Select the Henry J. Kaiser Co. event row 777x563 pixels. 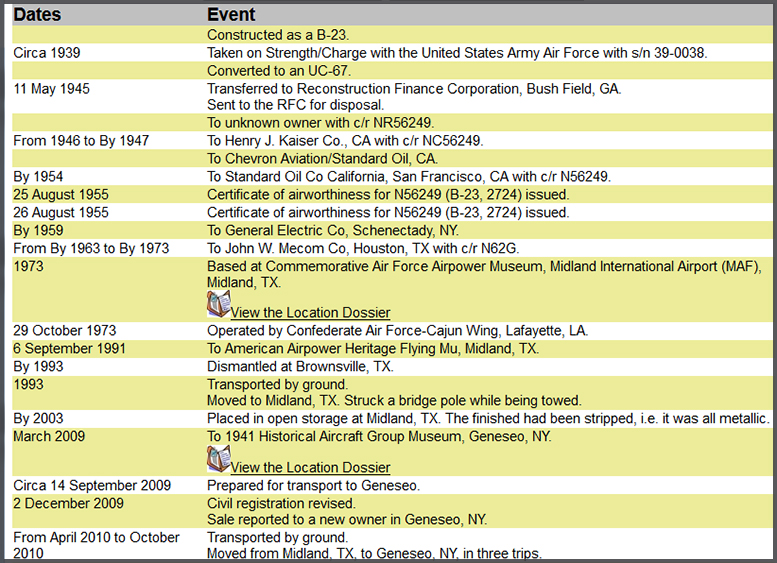[x=345, y=141]
